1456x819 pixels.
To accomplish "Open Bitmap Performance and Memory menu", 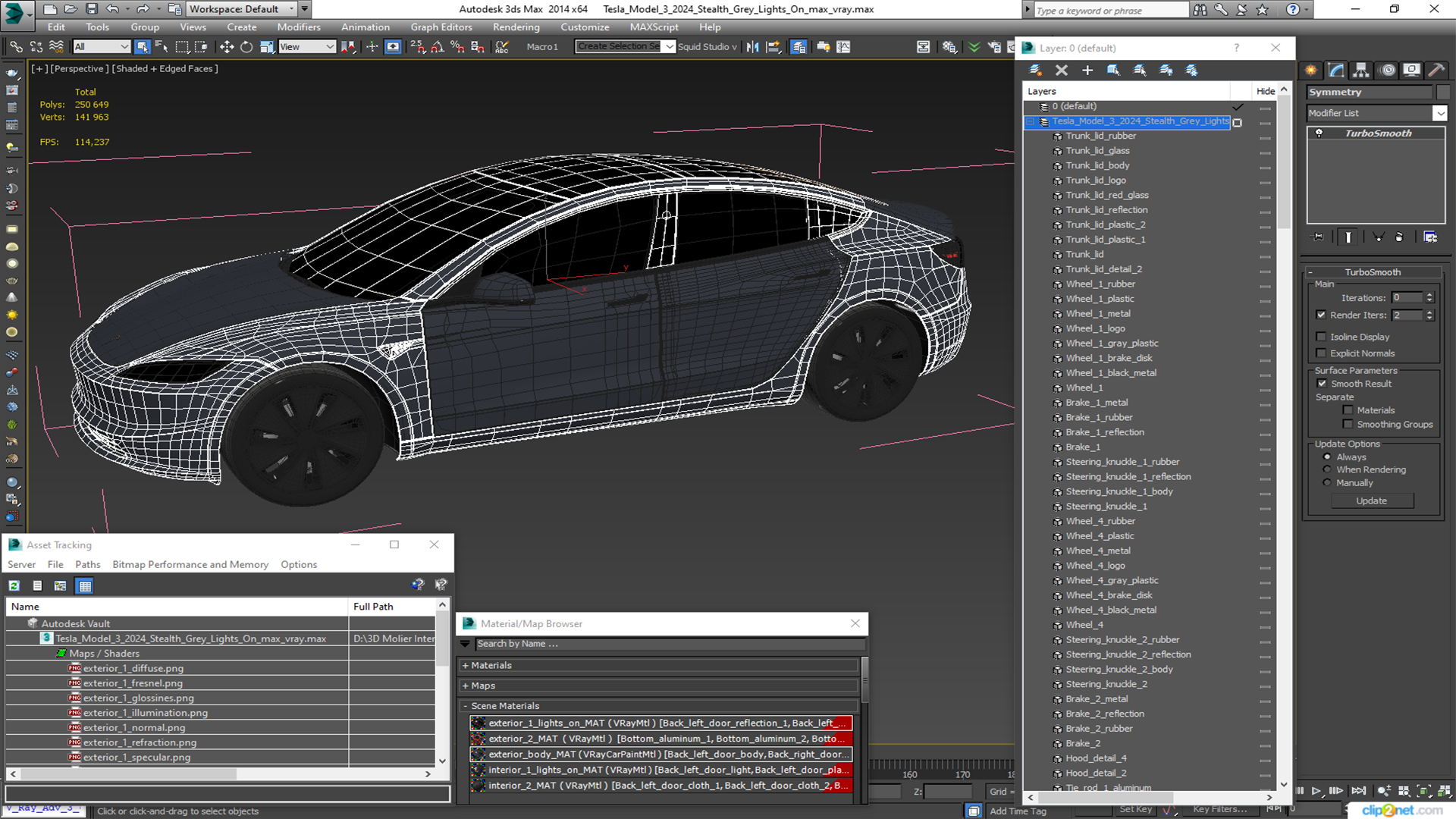I will [190, 564].
